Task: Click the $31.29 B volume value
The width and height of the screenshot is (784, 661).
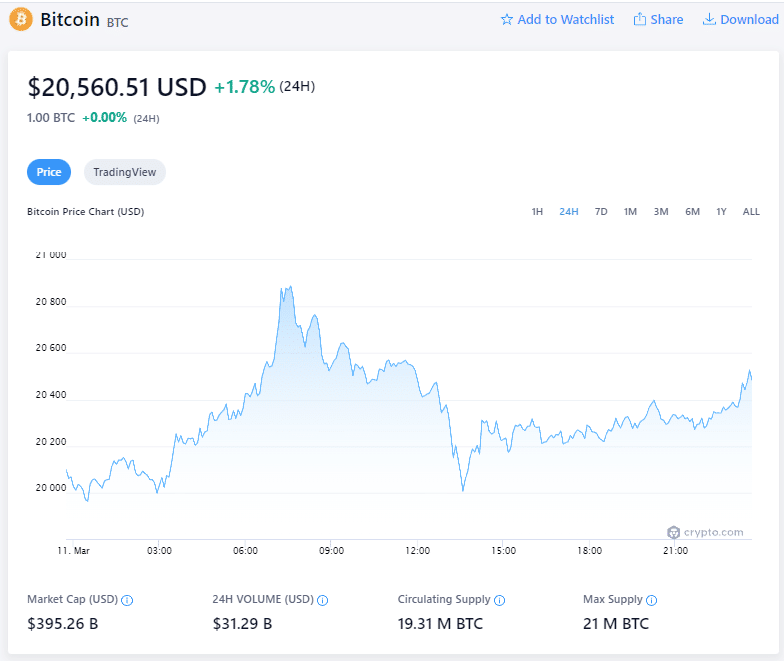Action: (242, 624)
